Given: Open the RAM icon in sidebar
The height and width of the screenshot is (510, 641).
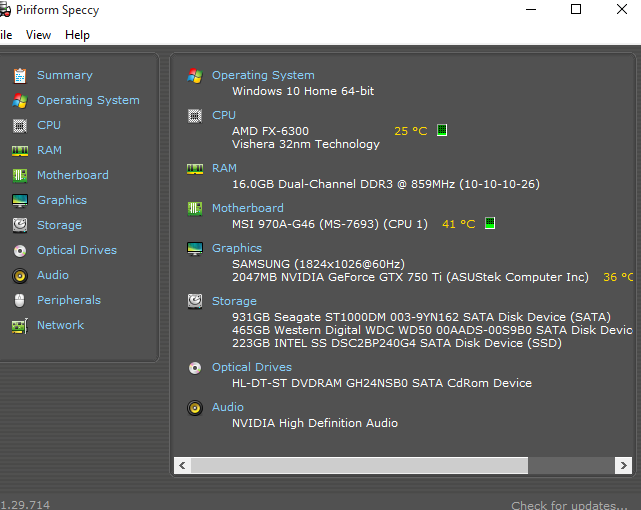Looking at the screenshot, I should tap(19, 150).
